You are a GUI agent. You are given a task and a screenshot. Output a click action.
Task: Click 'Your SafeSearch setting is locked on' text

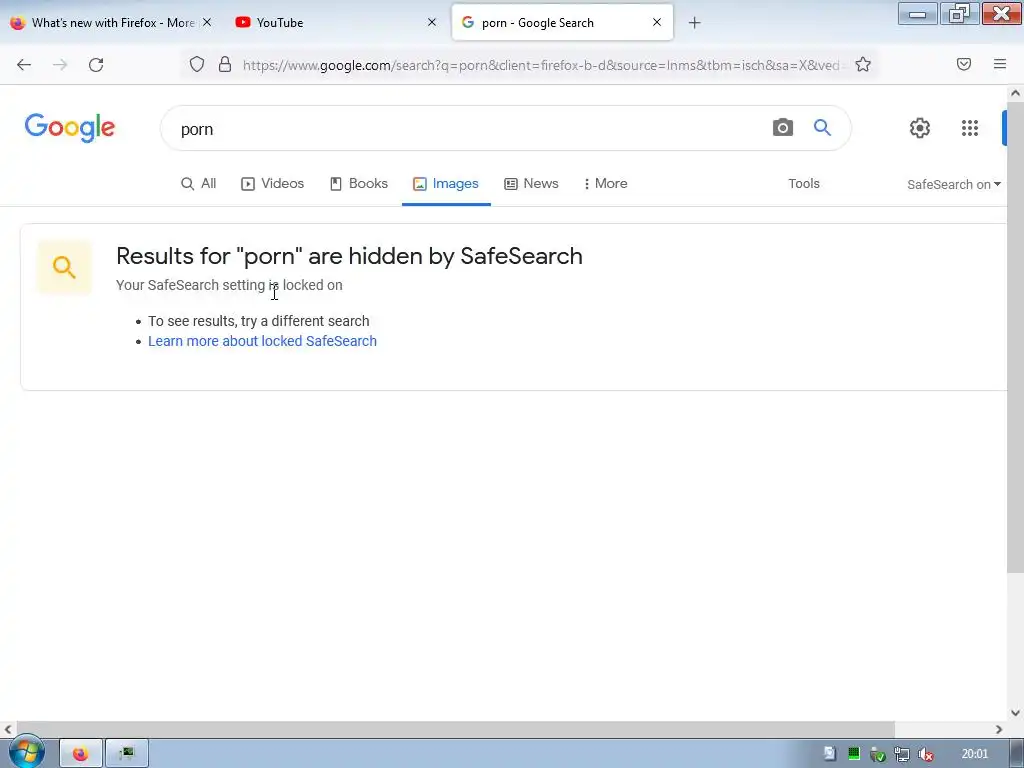pos(229,285)
